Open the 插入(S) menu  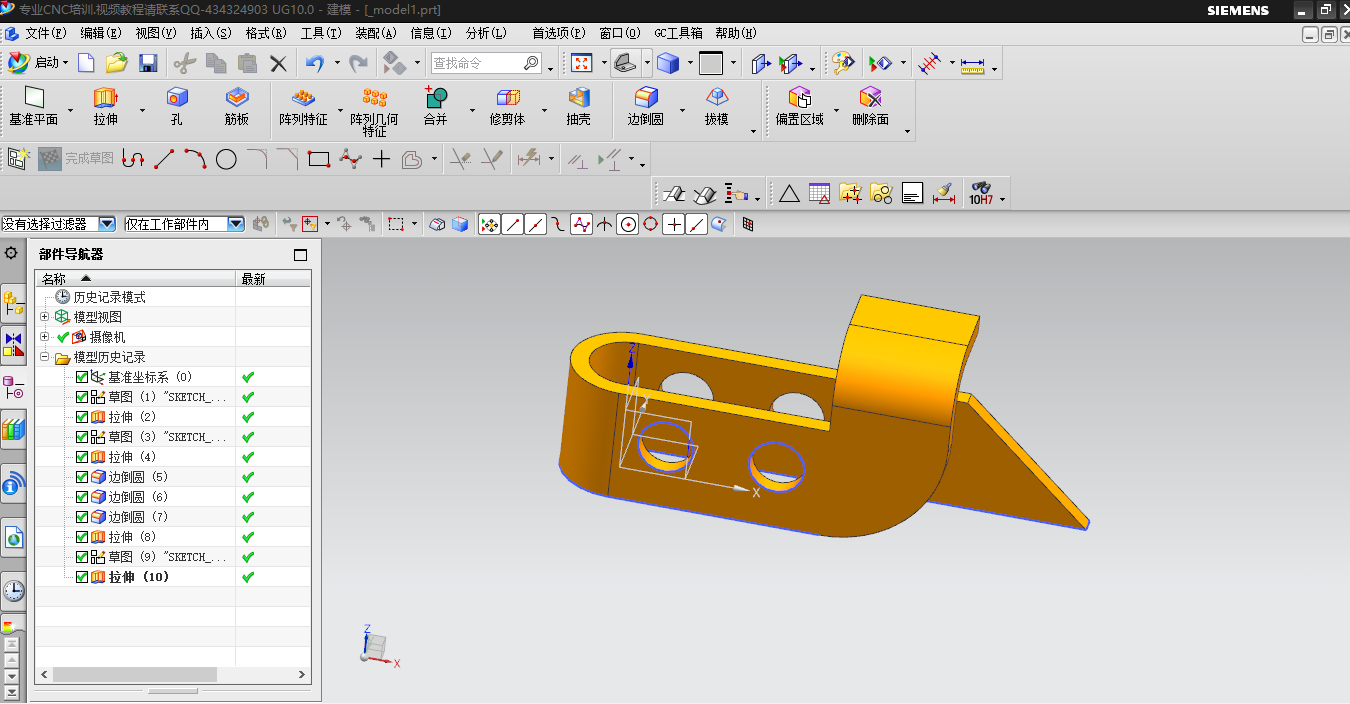(x=210, y=33)
